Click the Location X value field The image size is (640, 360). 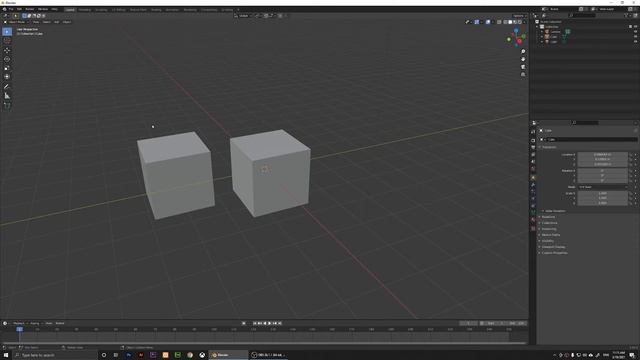(602, 154)
